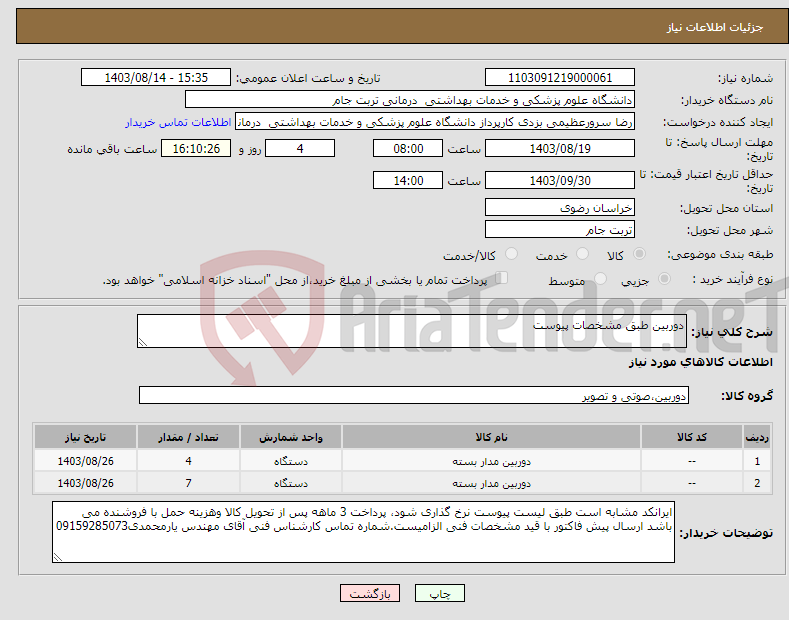Click response deadline date 1403/08/19 field
789x620 pixels.
[x=560, y=148]
